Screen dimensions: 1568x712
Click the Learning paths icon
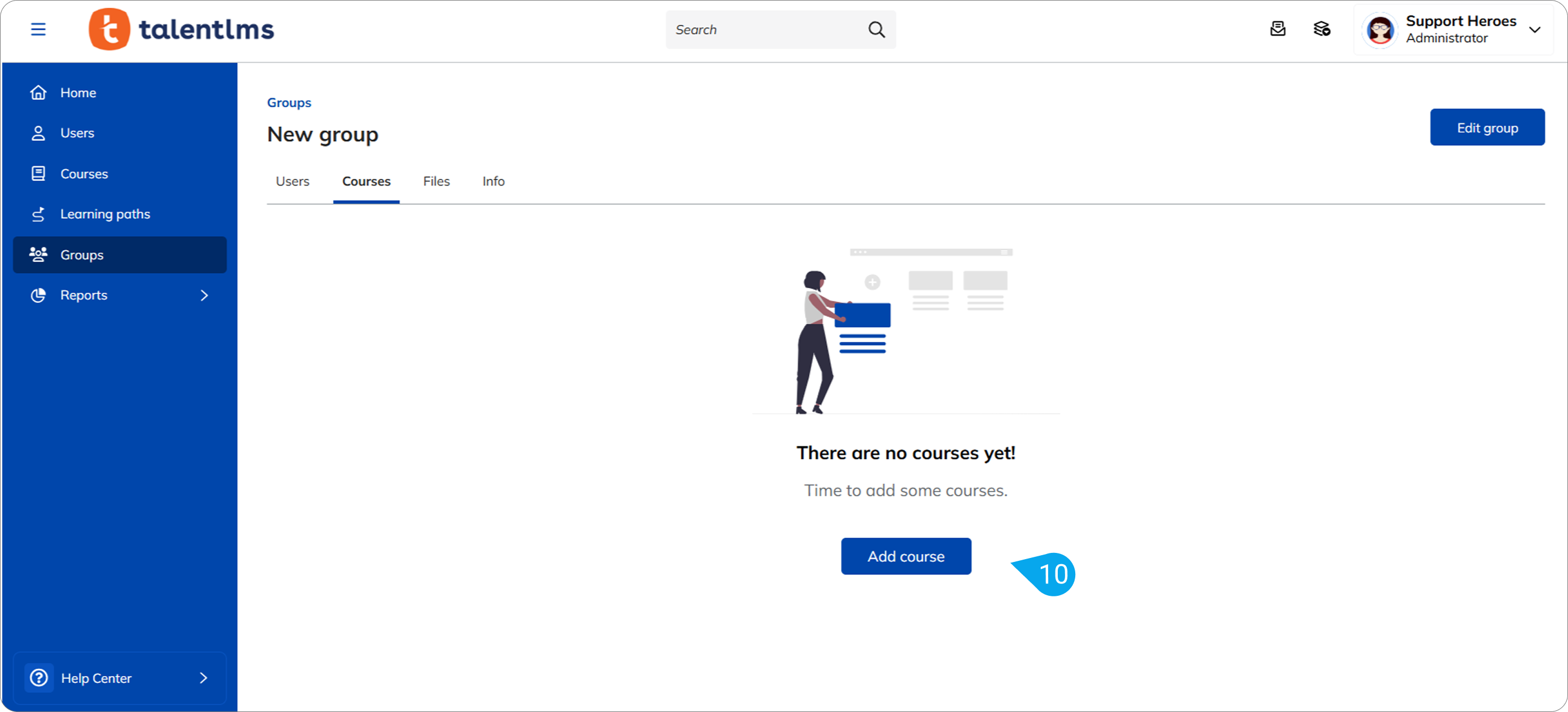point(38,214)
